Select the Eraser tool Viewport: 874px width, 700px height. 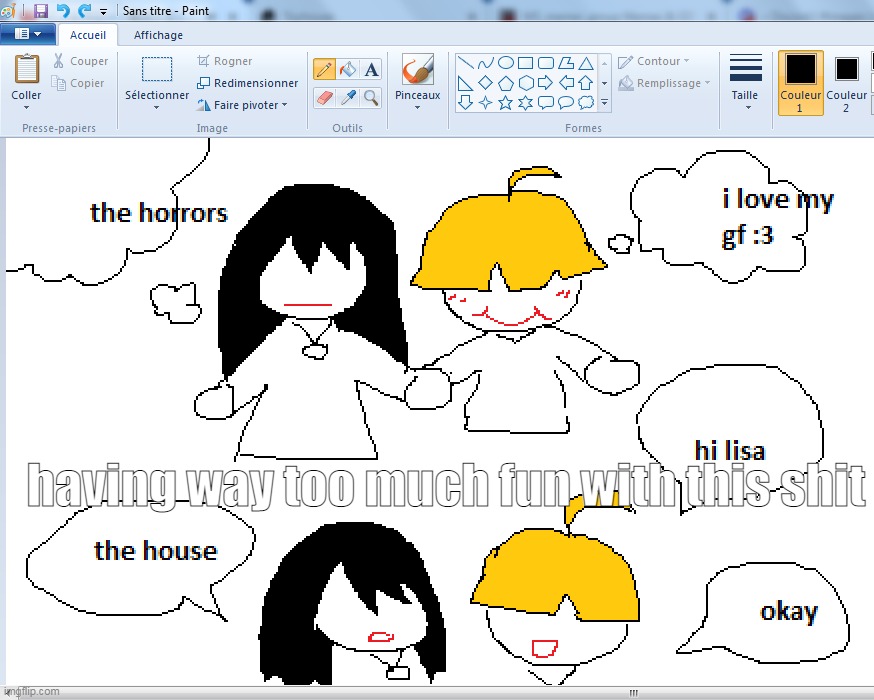click(324, 98)
